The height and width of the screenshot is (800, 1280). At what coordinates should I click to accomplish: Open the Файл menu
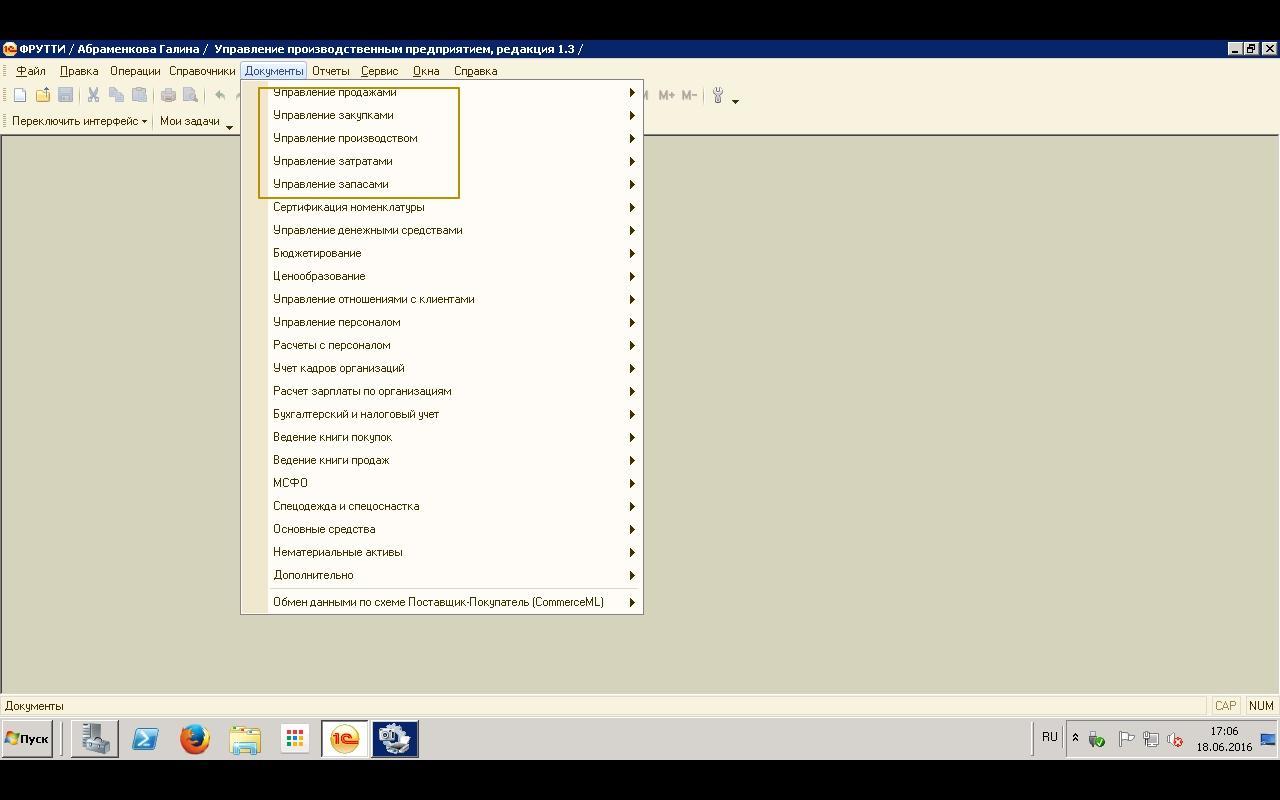[x=31, y=71]
